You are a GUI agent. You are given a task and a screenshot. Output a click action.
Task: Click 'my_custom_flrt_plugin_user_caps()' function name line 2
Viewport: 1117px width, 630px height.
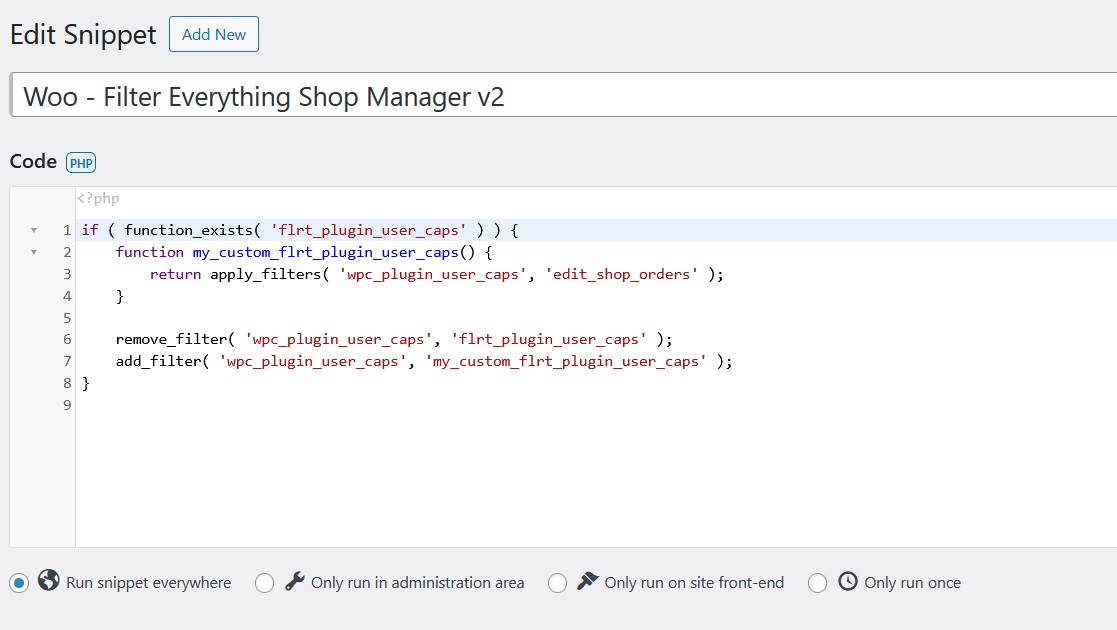point(333,252)
